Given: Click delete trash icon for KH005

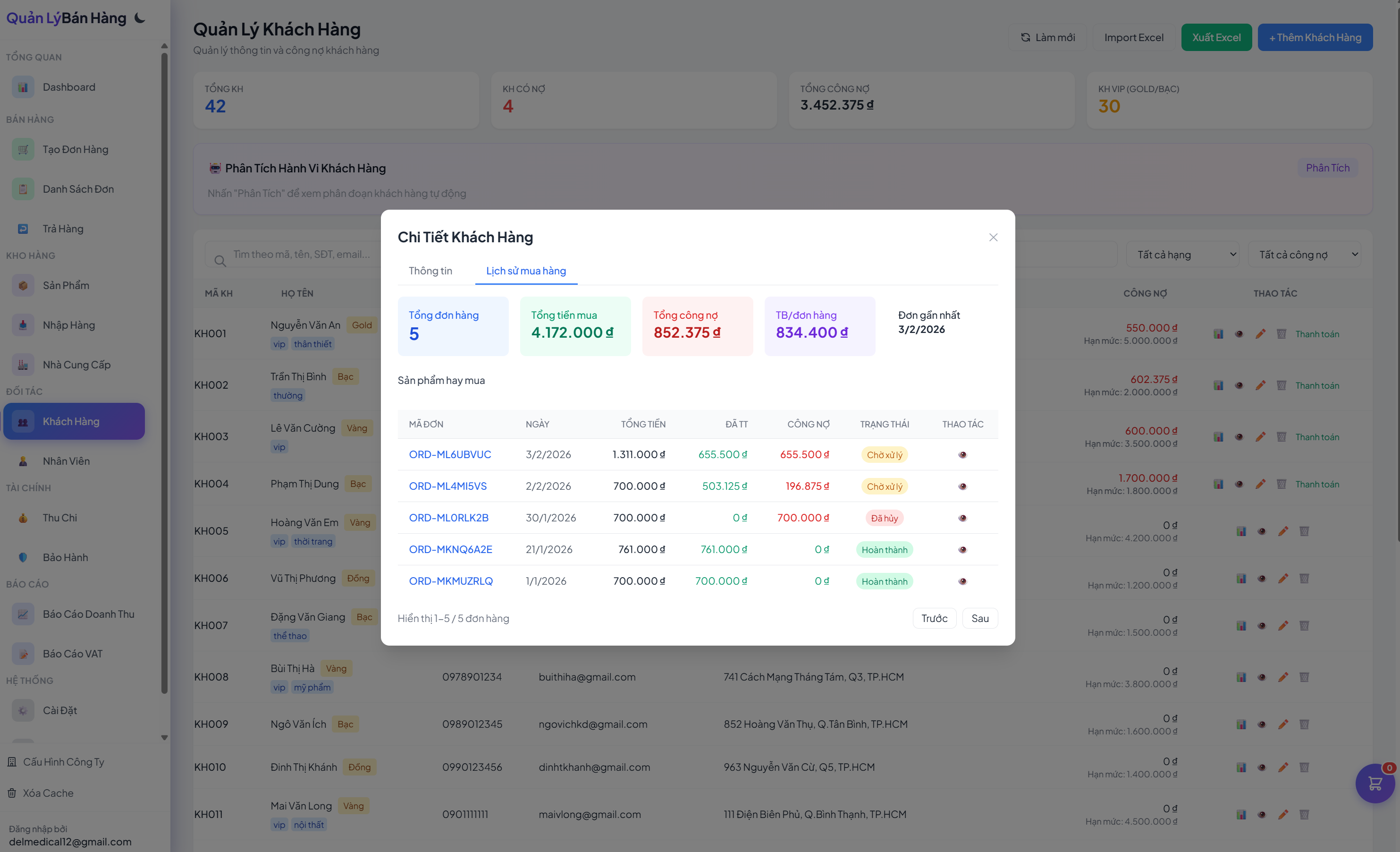Looking at the screenshot, I should (x=1304, y=531).
